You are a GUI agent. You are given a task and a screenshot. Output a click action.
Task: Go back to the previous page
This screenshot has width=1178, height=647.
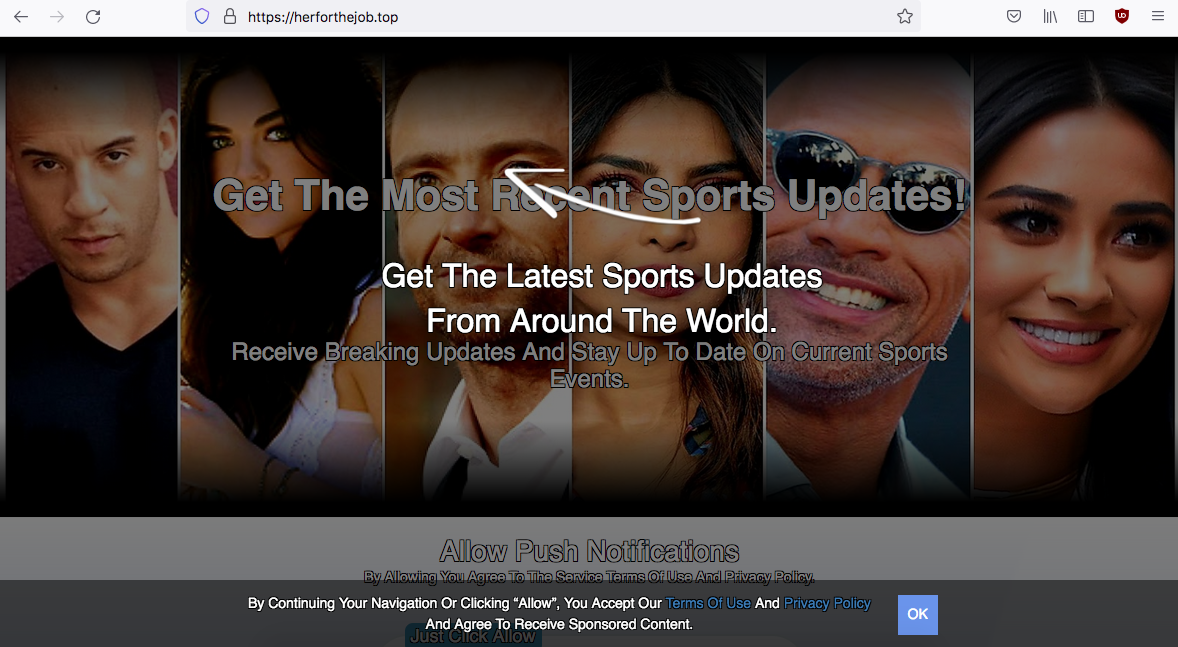tap(21, 17)
